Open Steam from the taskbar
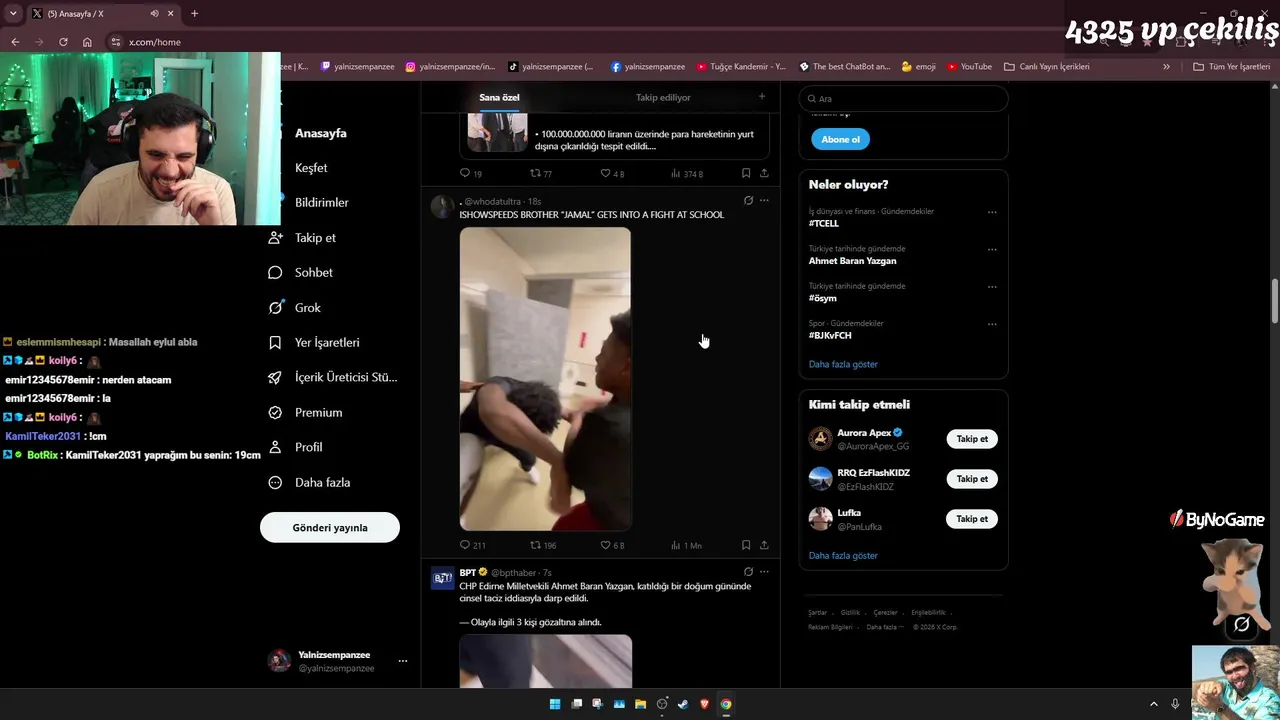This screenshot has height=720, width=1280. [x=683, y=704]
